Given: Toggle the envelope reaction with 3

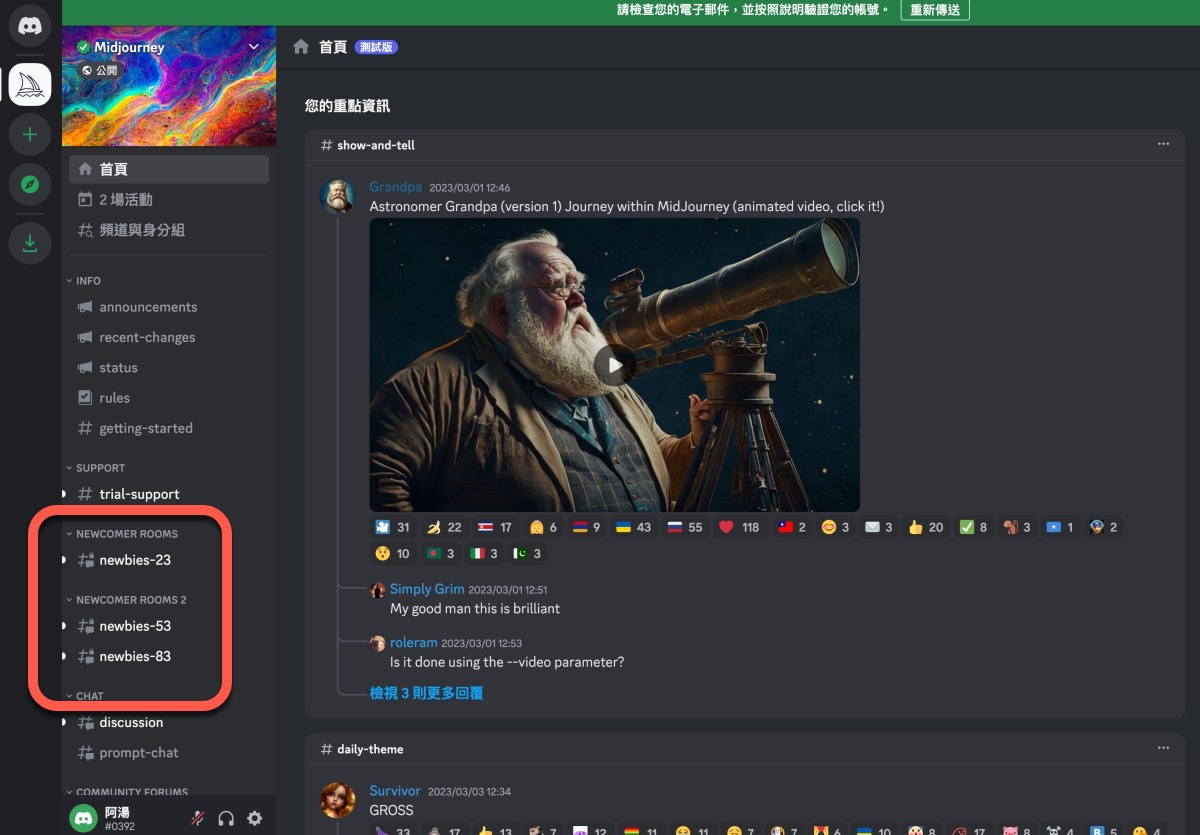Looking at the screenshot, I should [877, 527].
